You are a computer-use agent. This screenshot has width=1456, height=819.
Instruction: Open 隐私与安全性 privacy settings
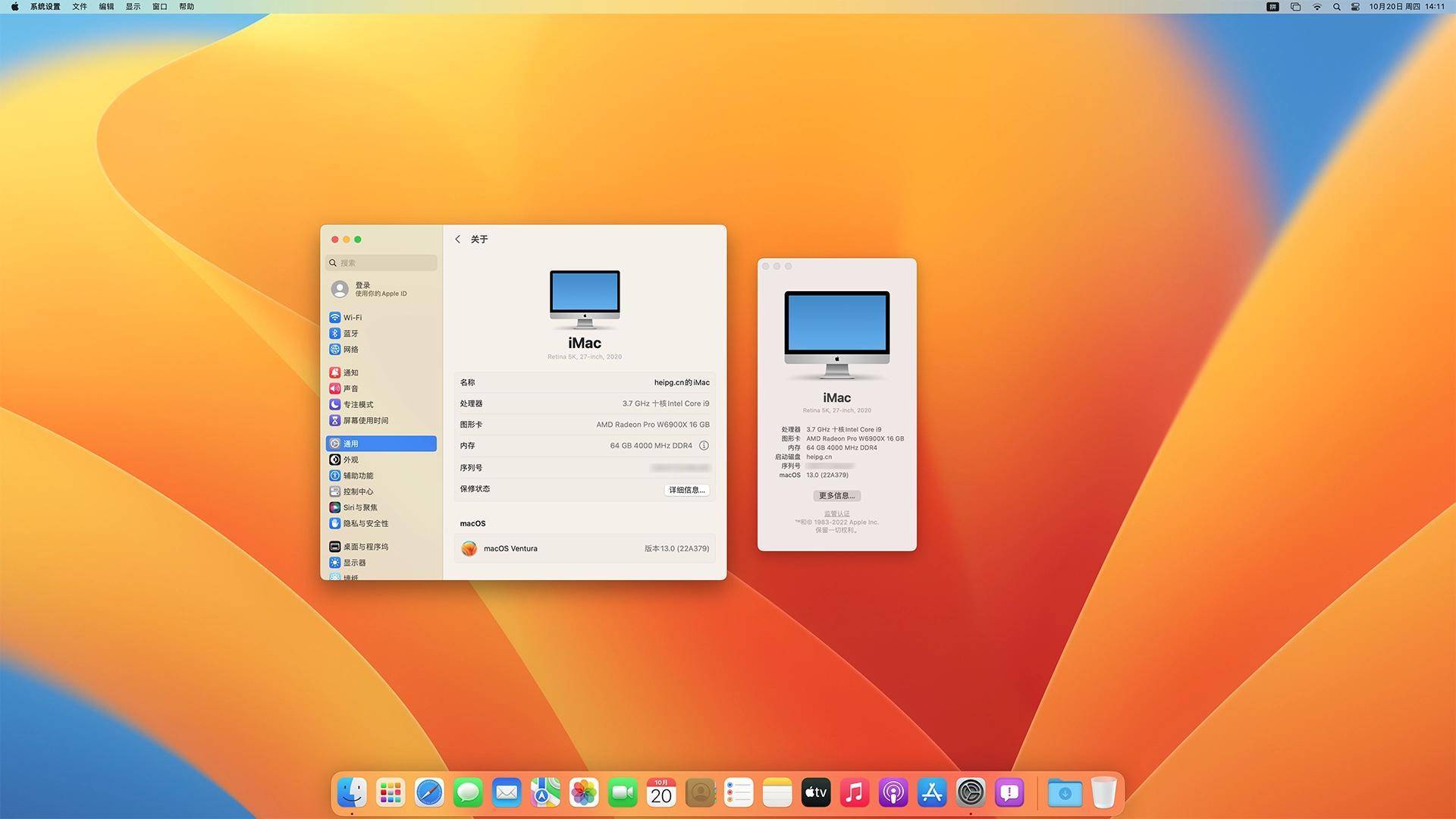point(381,524)
